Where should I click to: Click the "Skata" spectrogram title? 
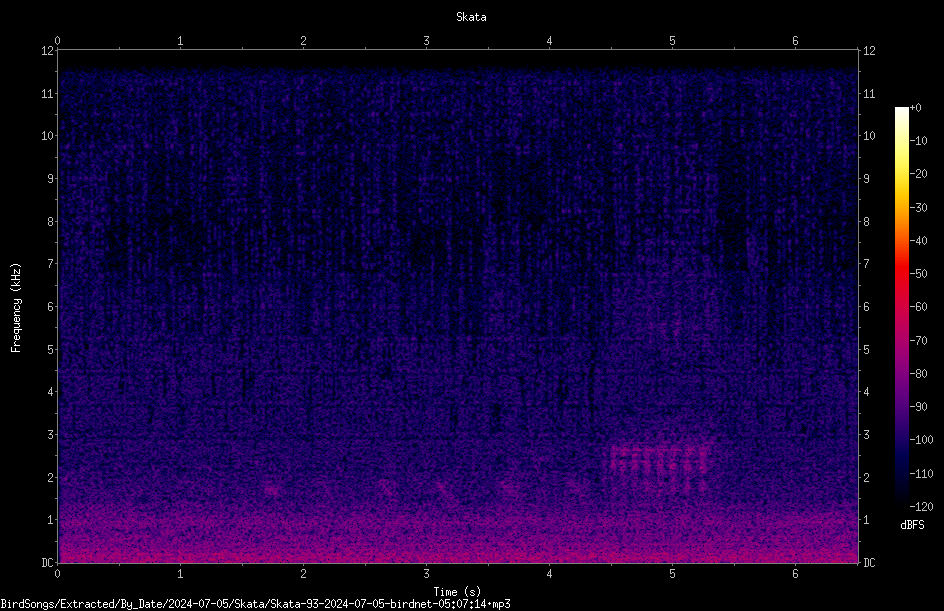click(x=471, y=17)
